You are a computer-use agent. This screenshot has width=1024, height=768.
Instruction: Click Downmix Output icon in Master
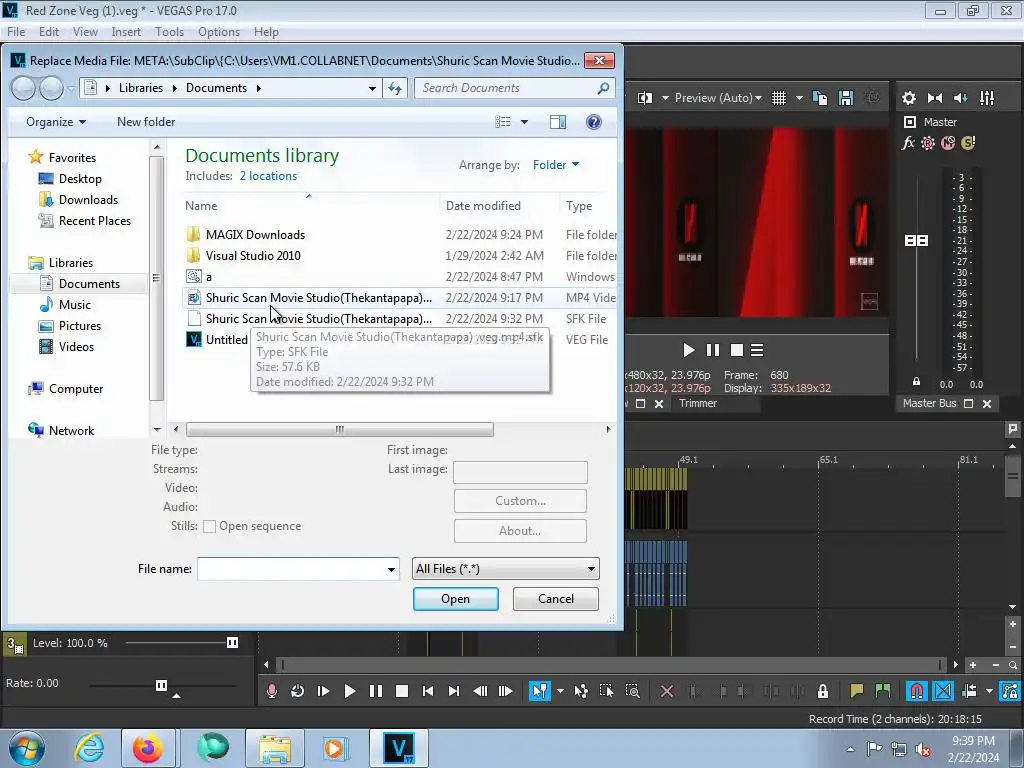[x=935, y=98]
